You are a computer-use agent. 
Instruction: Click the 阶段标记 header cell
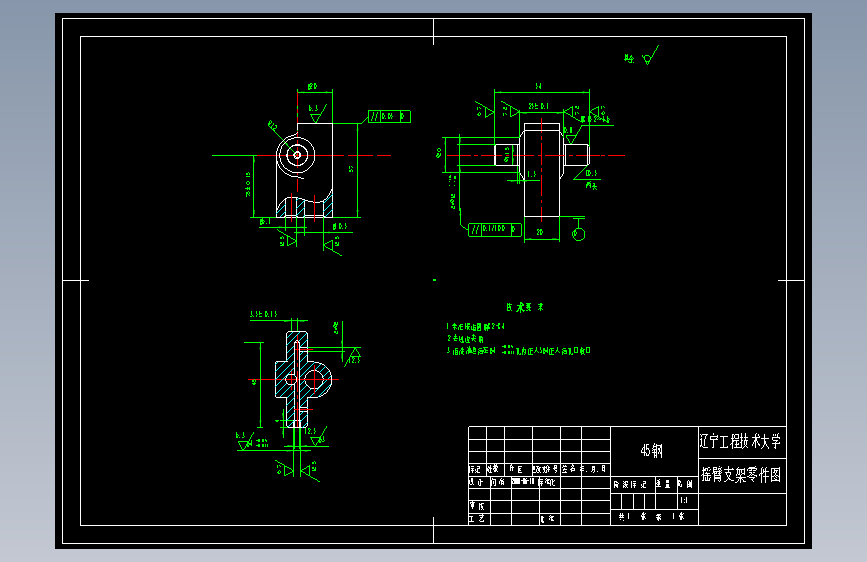[x=633, y=485]
